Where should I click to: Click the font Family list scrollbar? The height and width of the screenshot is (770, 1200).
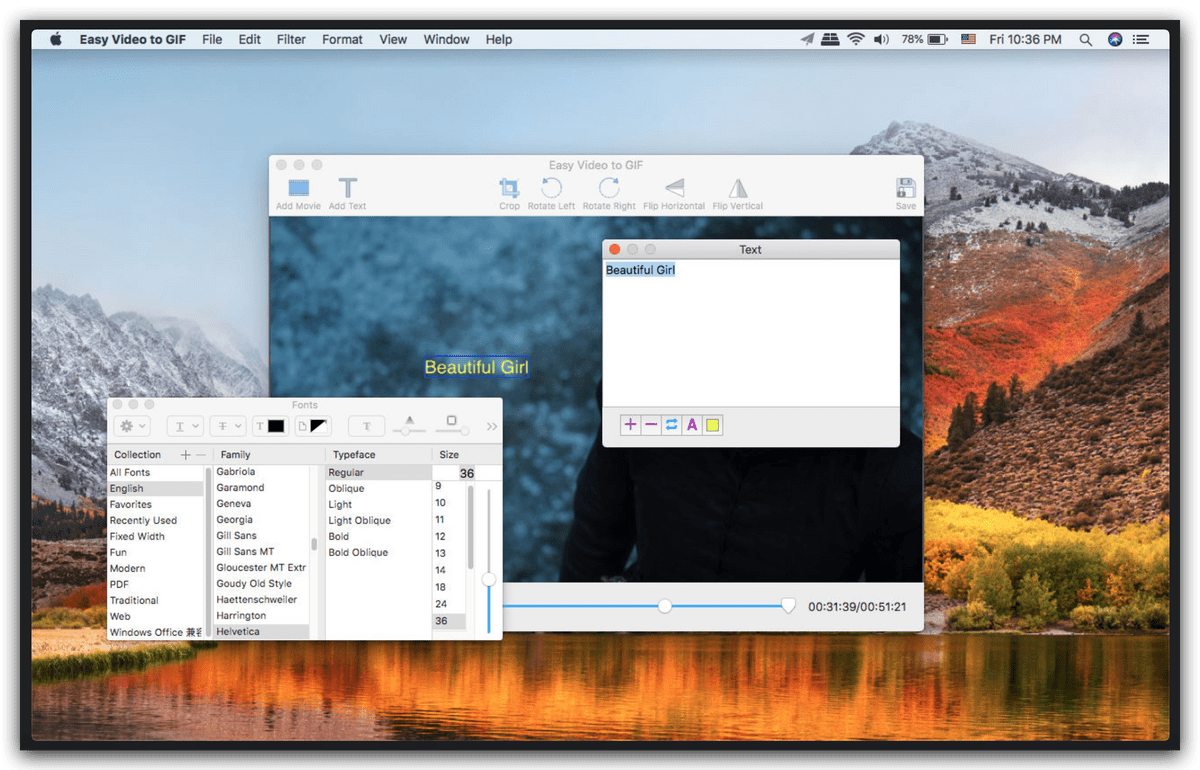(x=315, y=544)
